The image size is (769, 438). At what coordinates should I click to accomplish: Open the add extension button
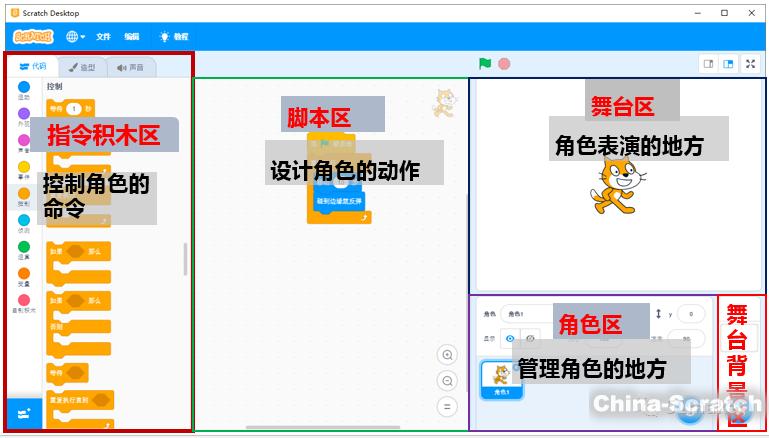tap(24, 413)
